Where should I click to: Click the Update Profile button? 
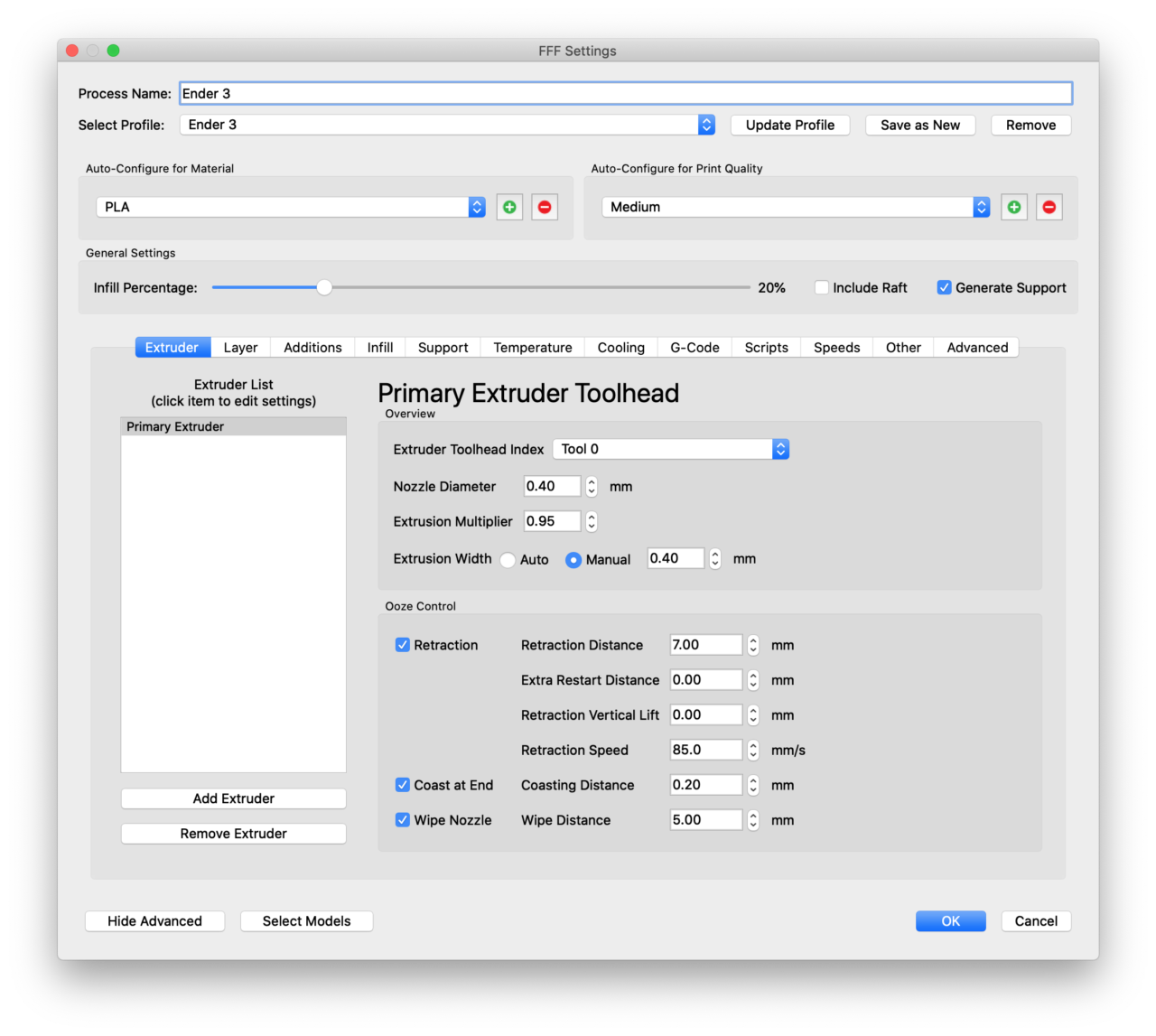[789, 125]
